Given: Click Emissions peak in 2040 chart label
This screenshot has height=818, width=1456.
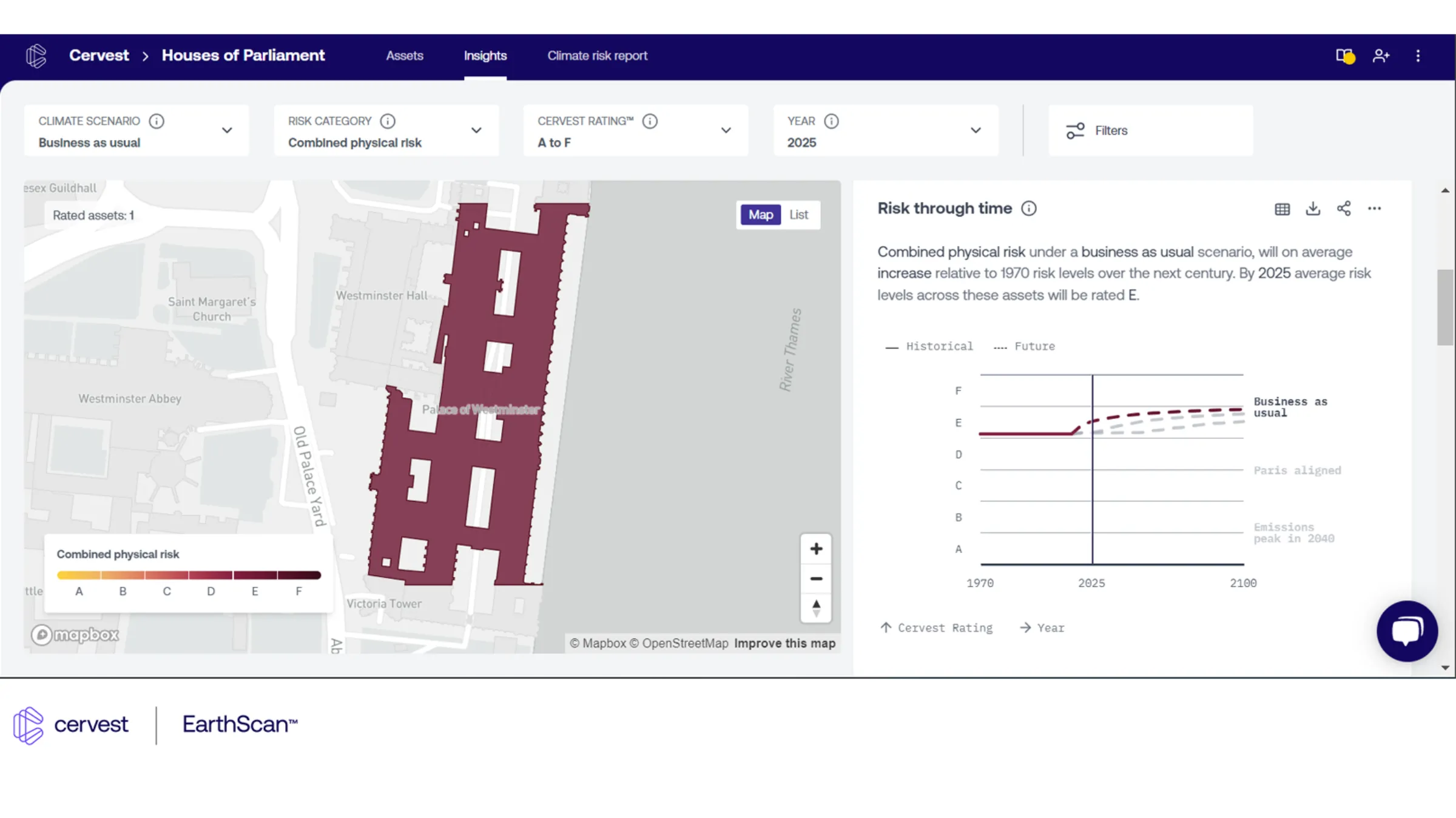Looking at the screenshot, I should (1293, 532).
